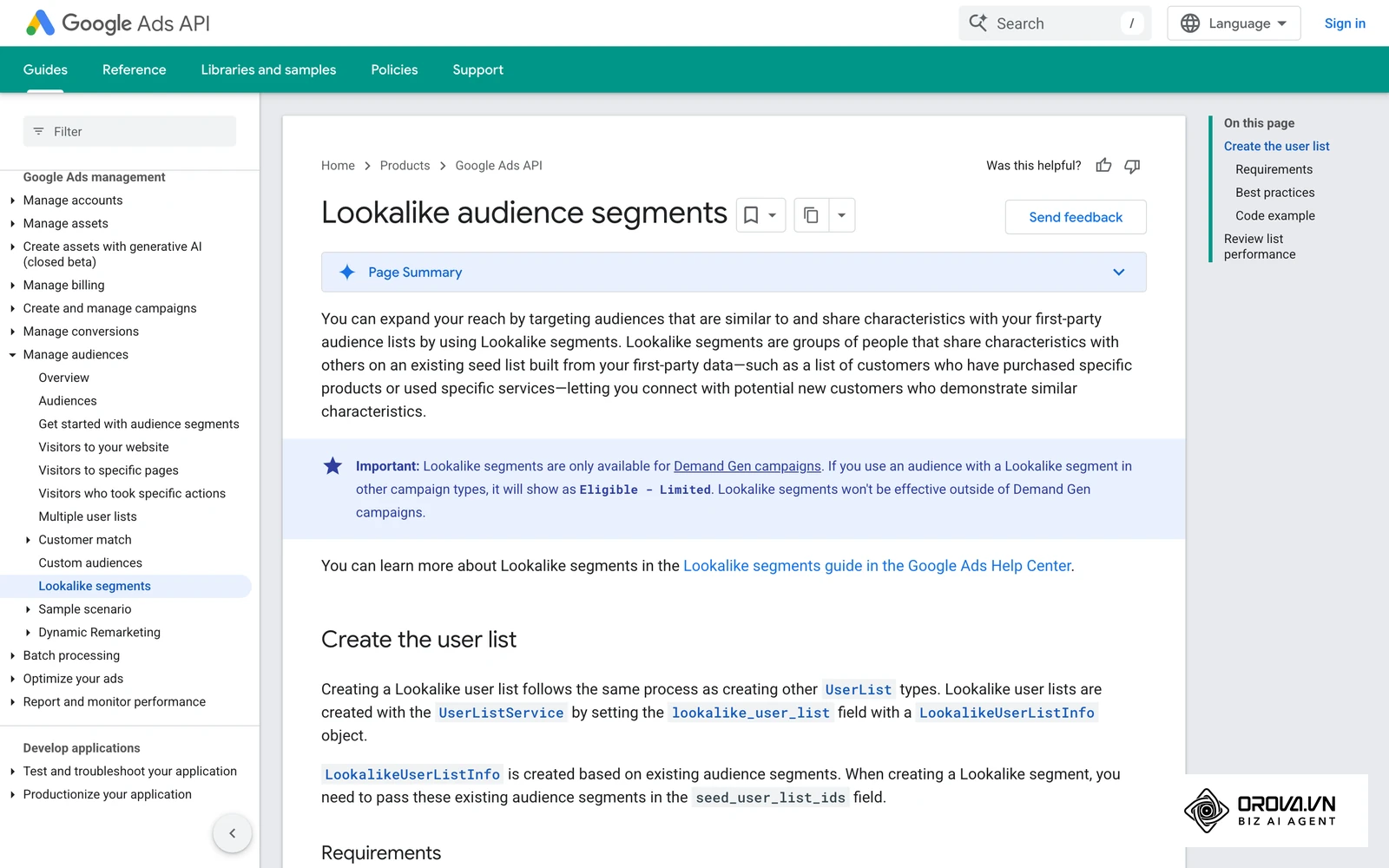Image resolution: width=1389 pixels, height=868 pixels.
Task: Open the Policies tab
Action: point(394,69)
